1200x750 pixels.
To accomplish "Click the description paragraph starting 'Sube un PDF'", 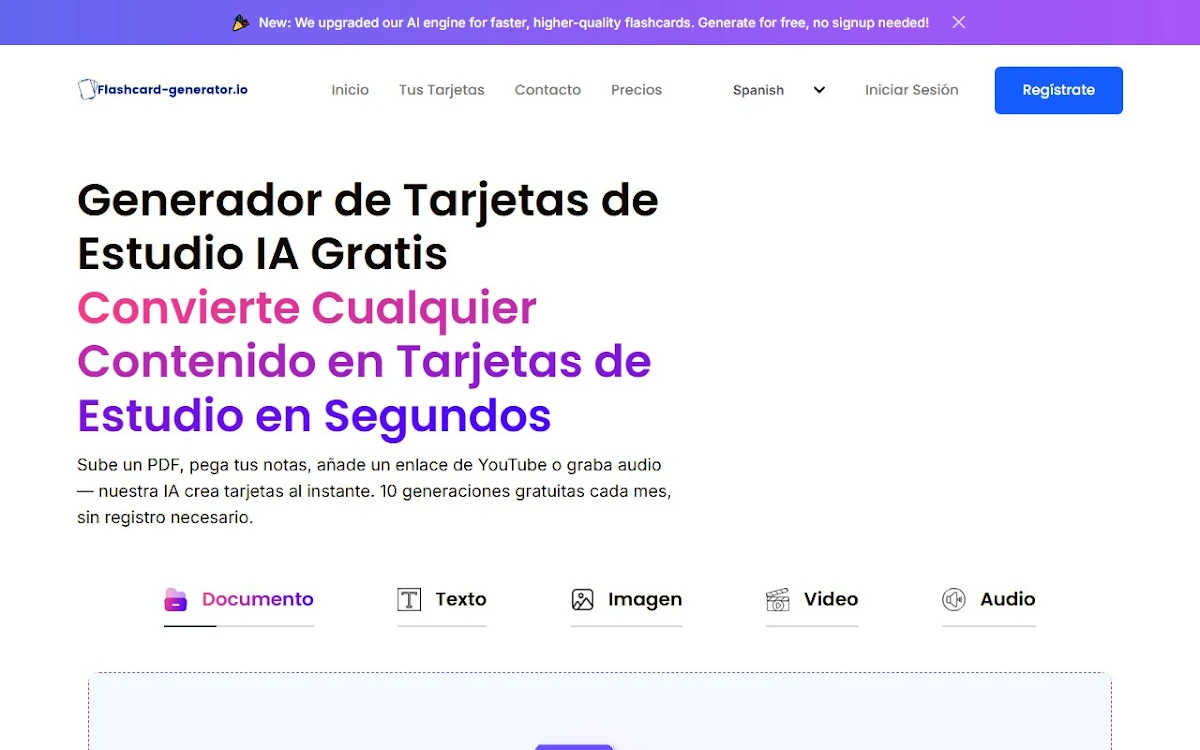I will click(374, 492).
